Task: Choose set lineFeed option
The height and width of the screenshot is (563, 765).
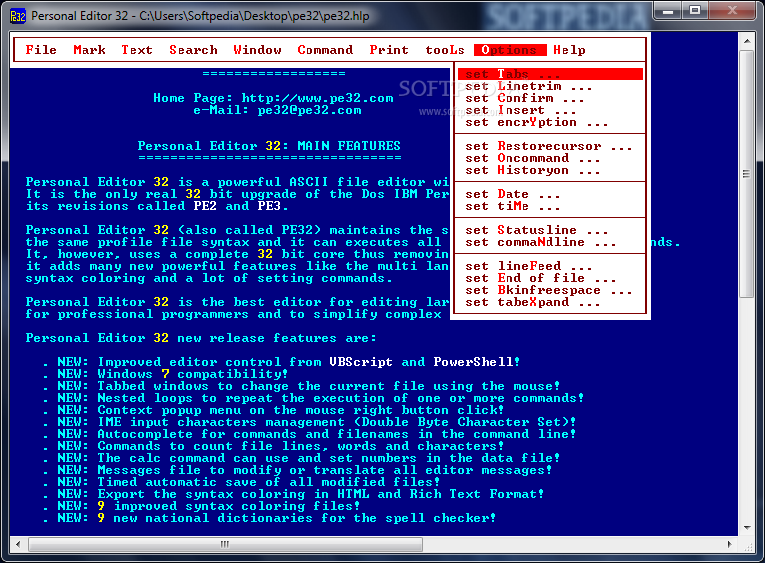Action: tap(550, 266)
